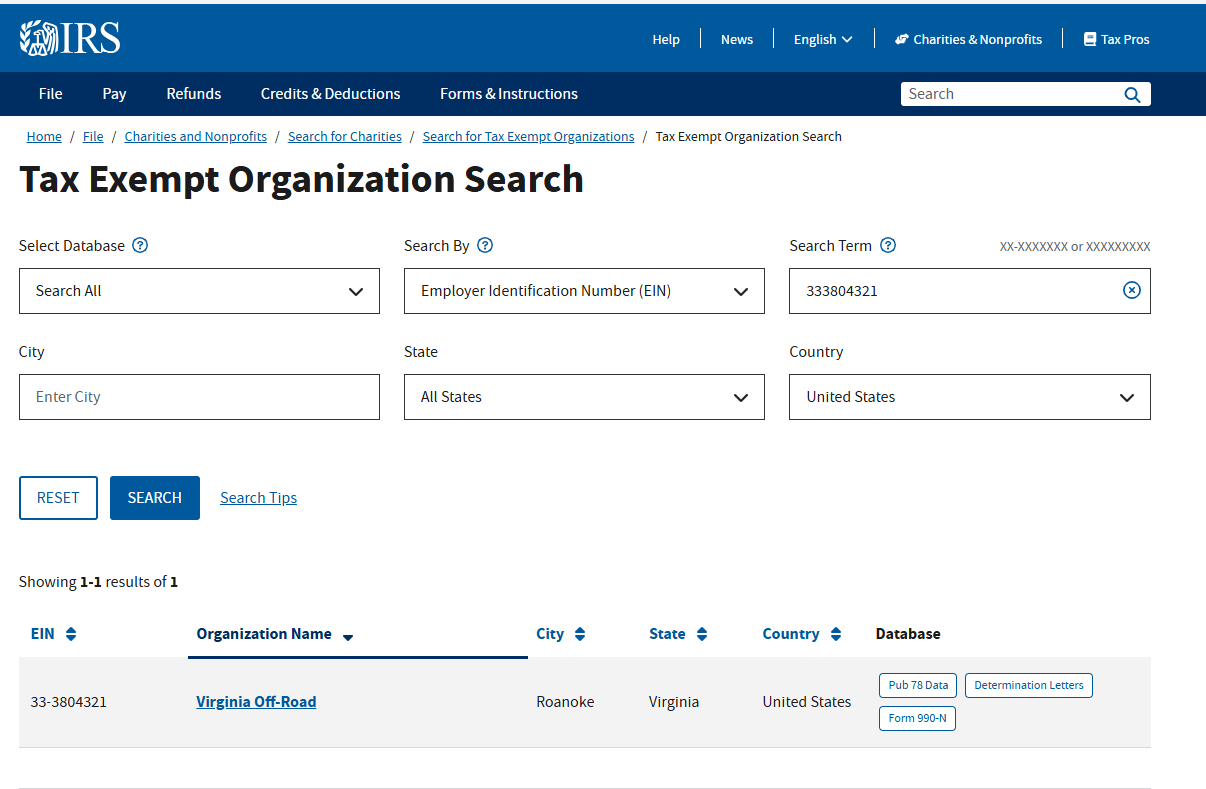Open the Virginia Off-Road organization link

click(256, 702)
